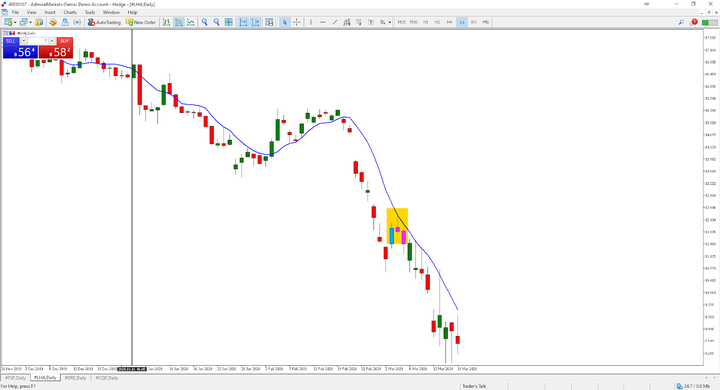Select the cursor pointer tool

coord(285,22)
